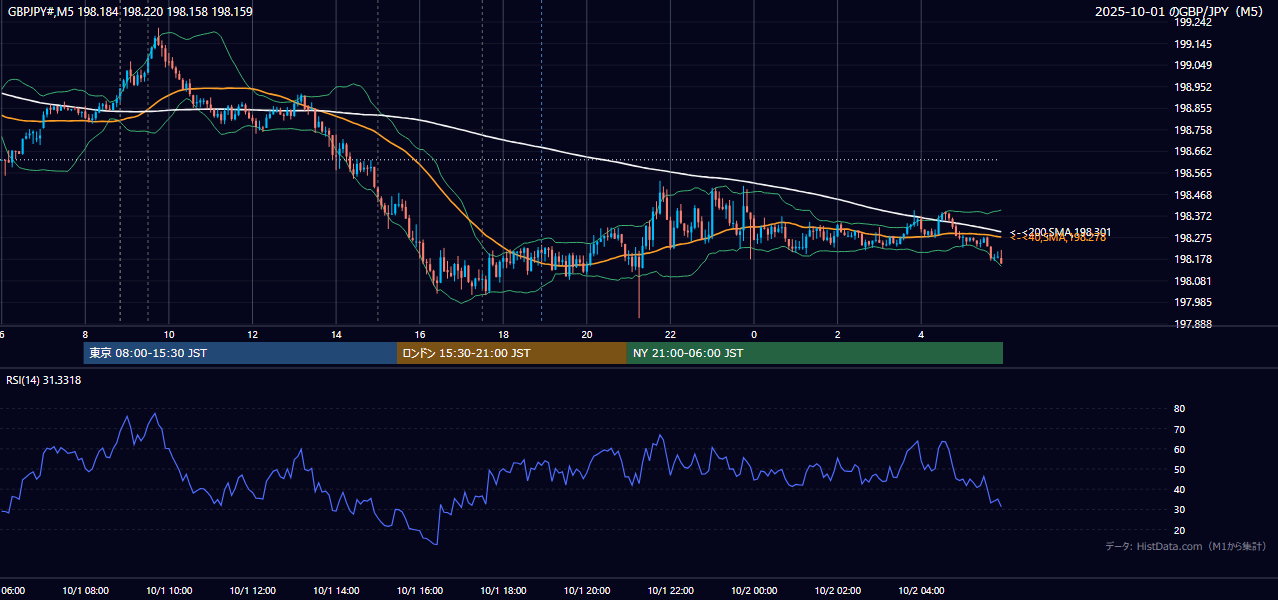Click hour marker 16 under the price chart

tap(420, 334)
